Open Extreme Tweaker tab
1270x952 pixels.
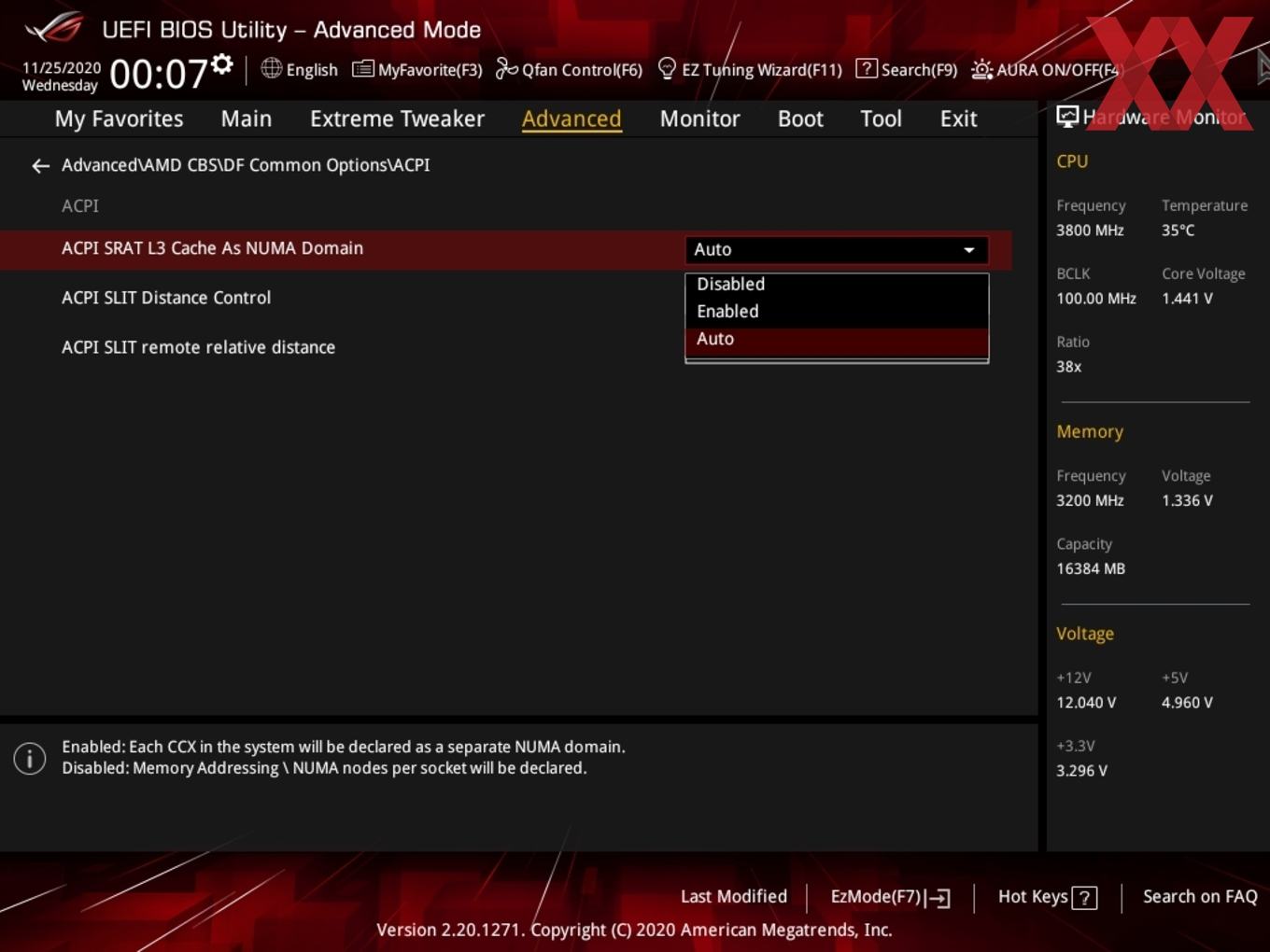pyautogui.click(x=397, y=119)
